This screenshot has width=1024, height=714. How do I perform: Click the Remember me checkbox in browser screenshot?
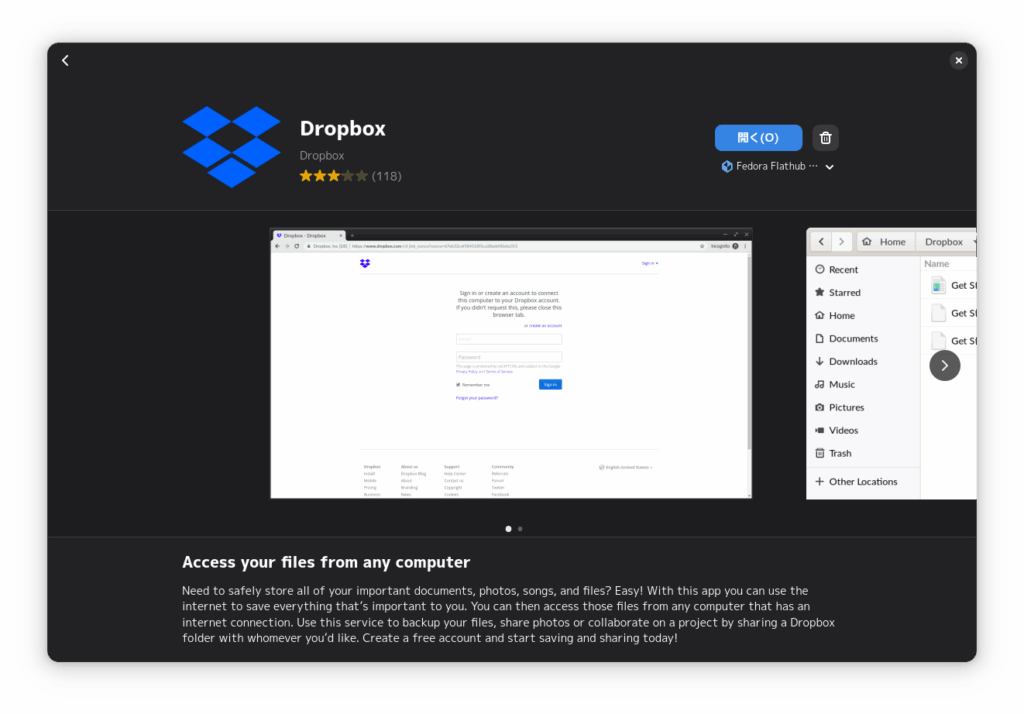(458, 385)
